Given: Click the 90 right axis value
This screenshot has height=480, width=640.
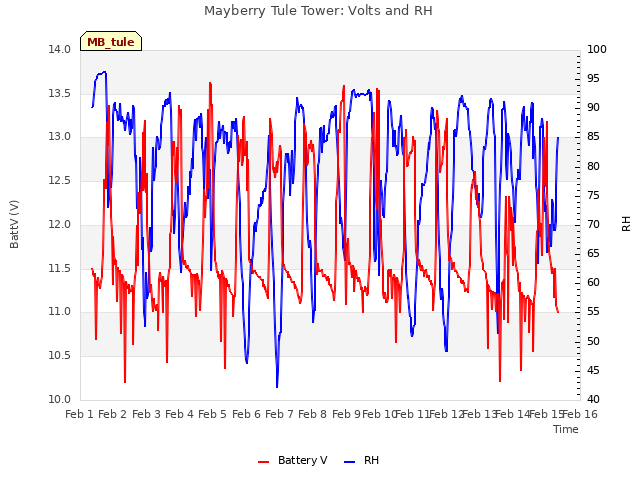Looking at the screenshot, I should (593, 108).
